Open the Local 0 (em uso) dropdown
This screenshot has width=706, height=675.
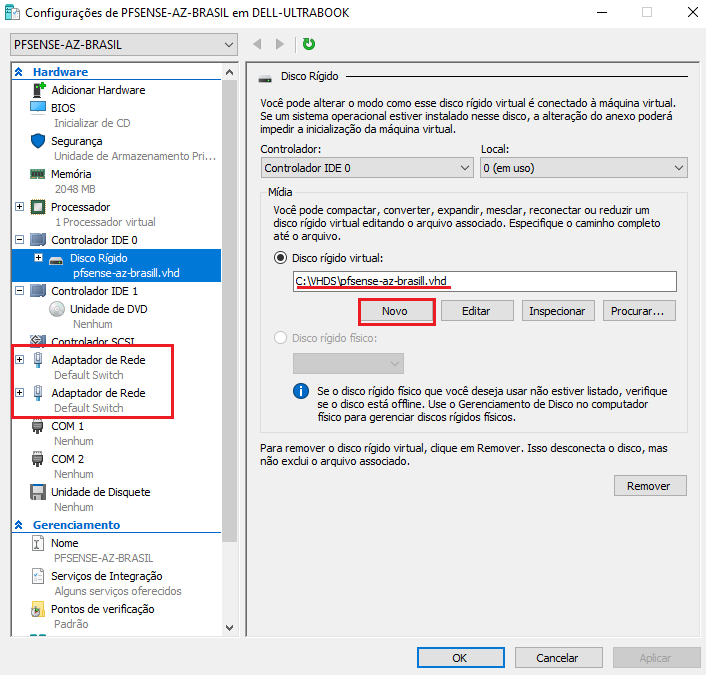(x=584, y=168)
